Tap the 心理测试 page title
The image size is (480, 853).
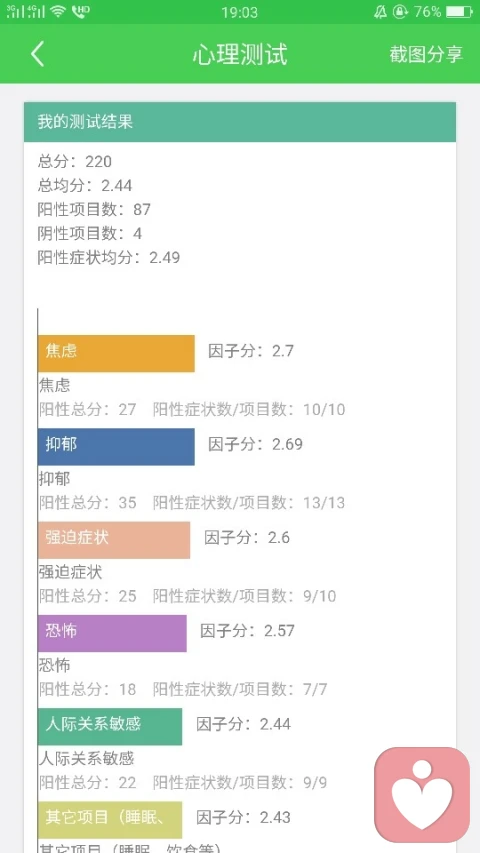tap(240, 54)
